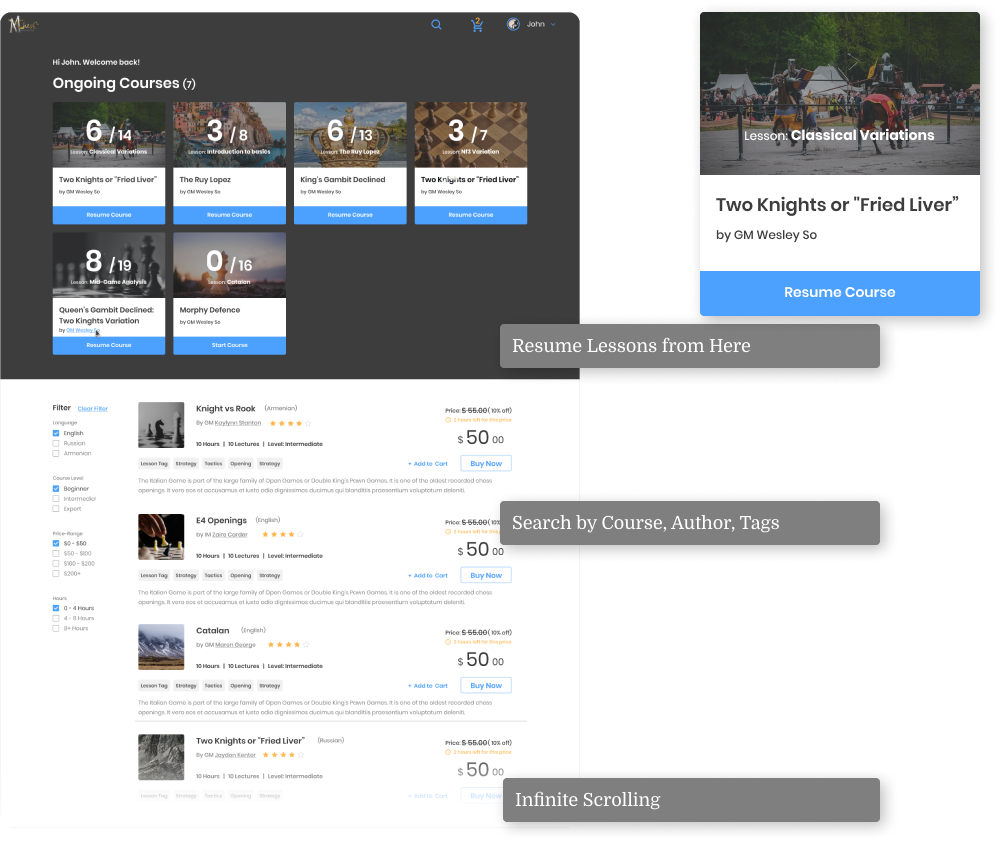
Task: Resume The Ruy Lopez course
Action: (230, 215)
